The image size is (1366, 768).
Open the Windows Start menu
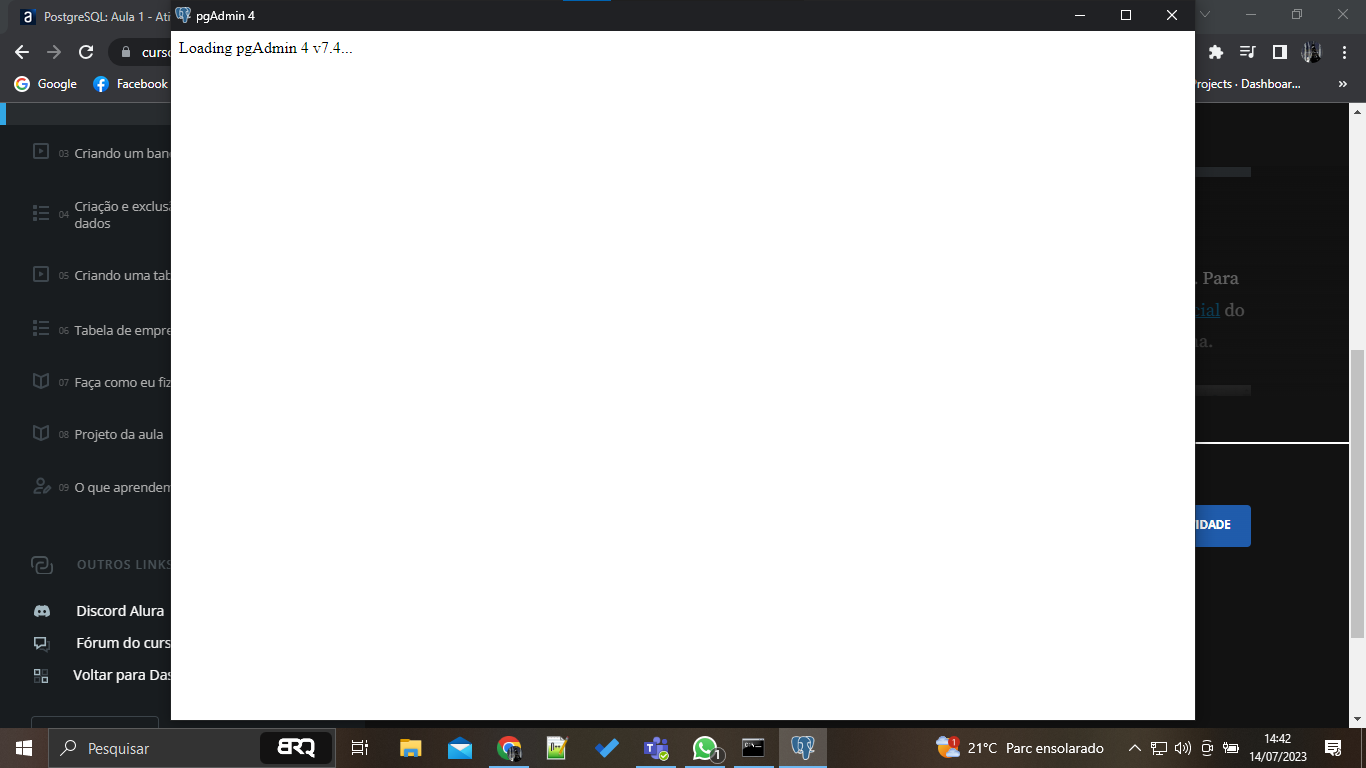coord(24,748)
